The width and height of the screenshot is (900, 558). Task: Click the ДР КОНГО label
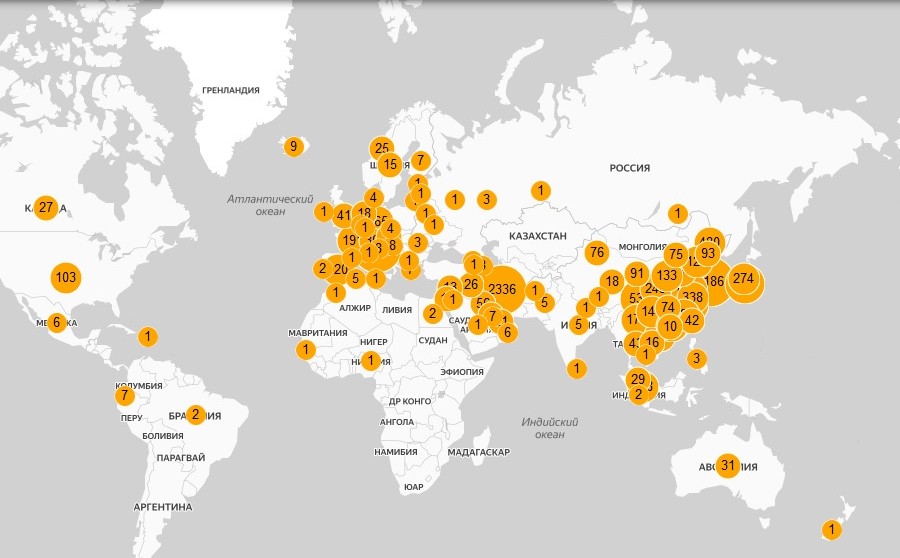pos(410,401)
